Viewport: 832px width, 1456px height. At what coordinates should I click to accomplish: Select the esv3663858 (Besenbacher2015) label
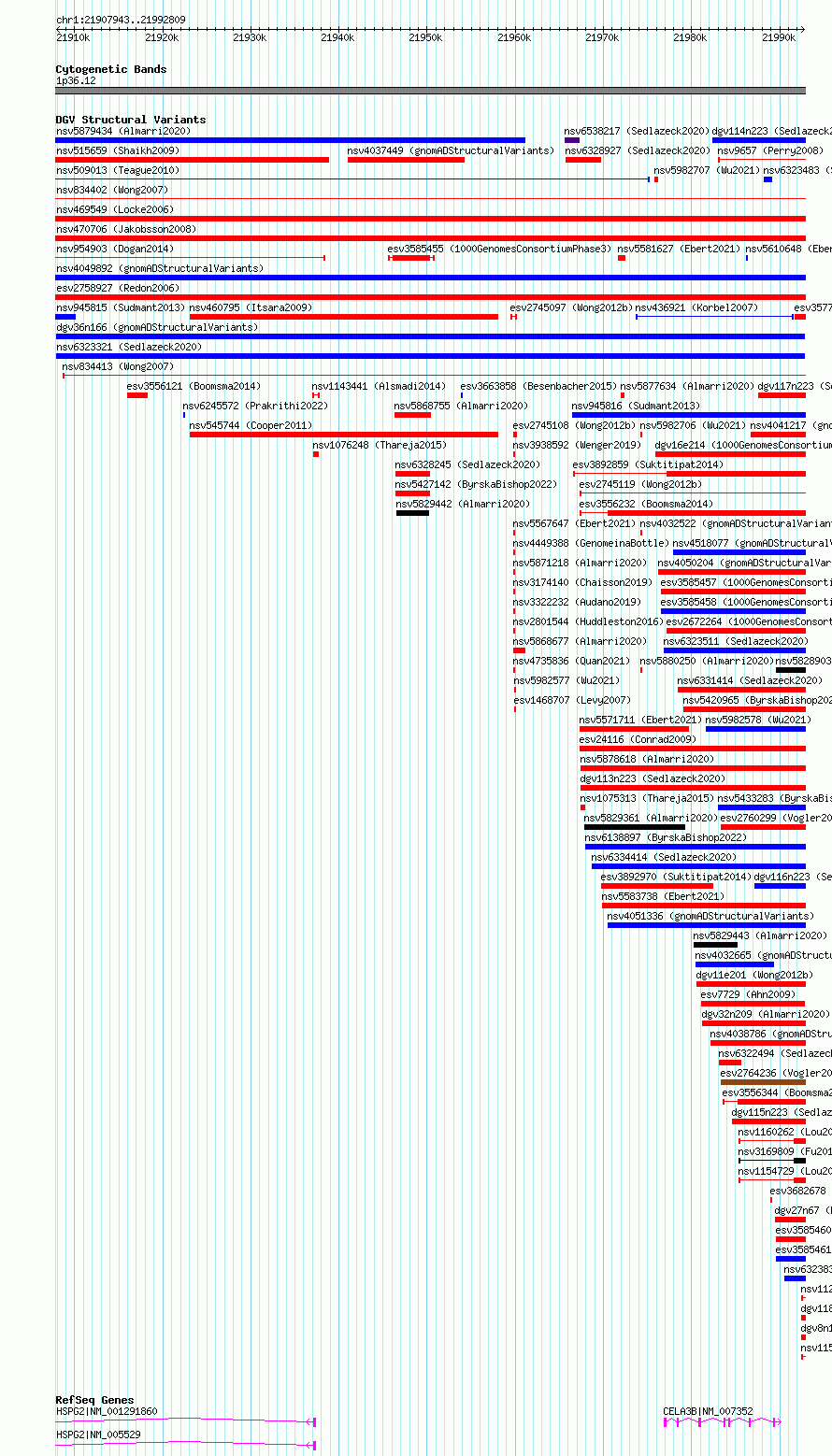pos(538,386)
